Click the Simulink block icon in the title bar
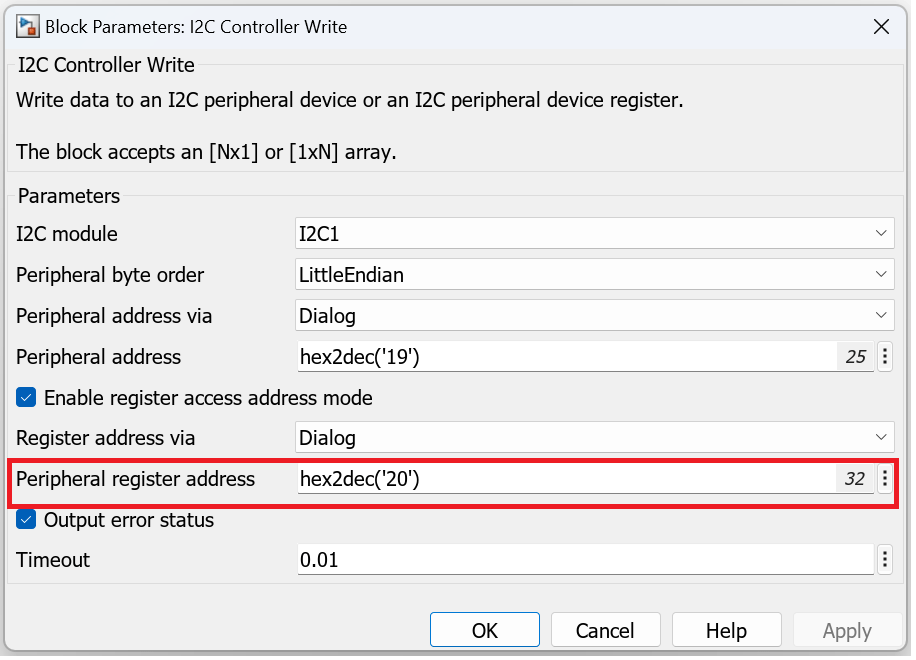The image size is (916, 660). coord(26,26)
